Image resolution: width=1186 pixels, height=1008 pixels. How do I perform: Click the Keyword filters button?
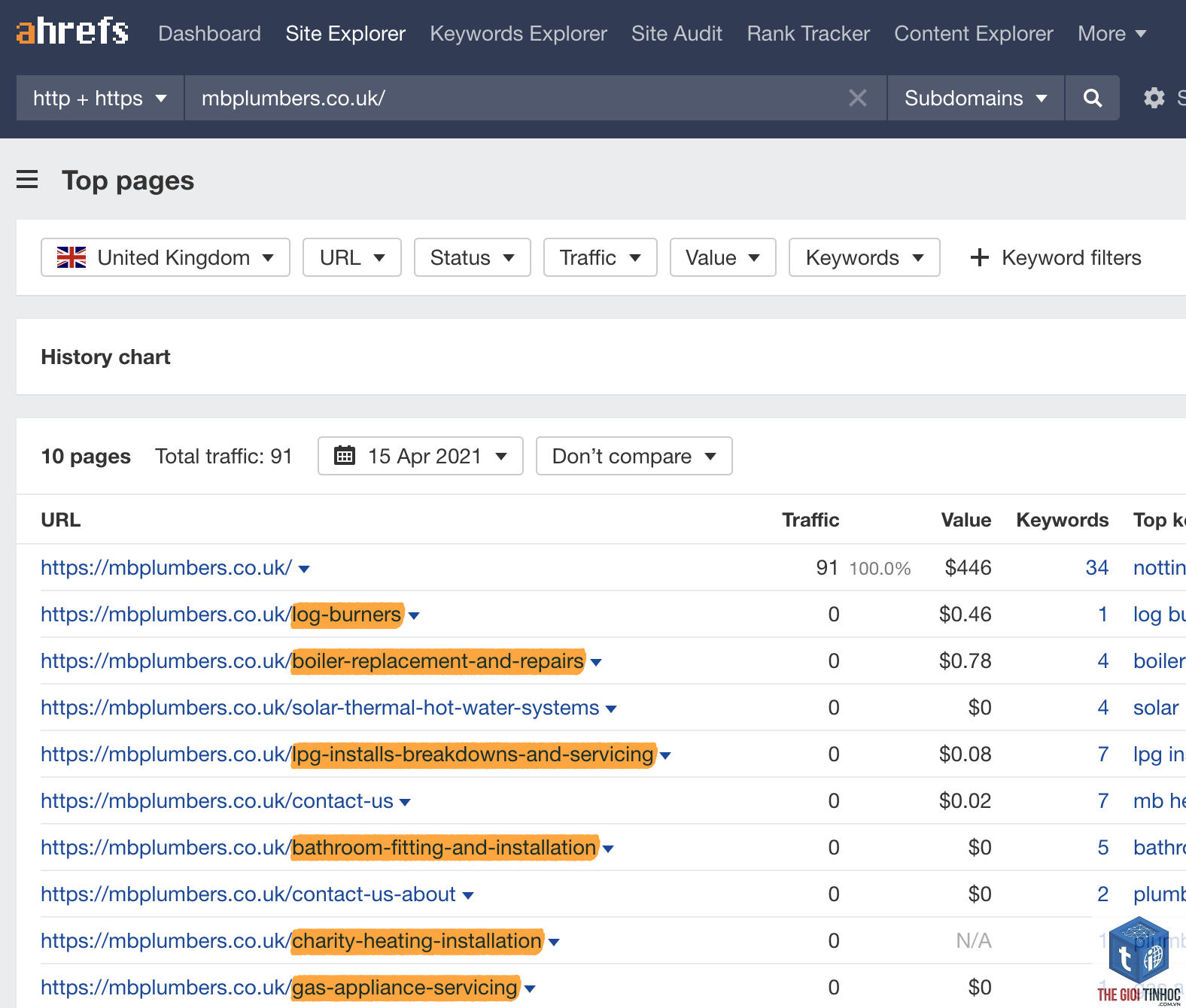[x=1056, y=257]
